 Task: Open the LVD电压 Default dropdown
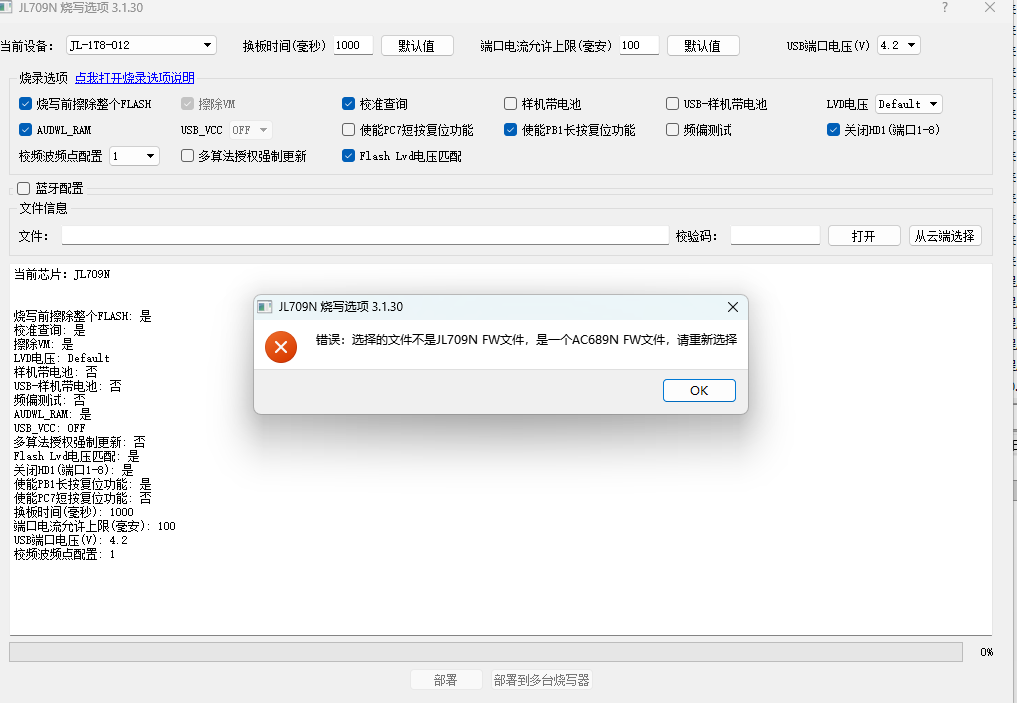tap(909, 104)
